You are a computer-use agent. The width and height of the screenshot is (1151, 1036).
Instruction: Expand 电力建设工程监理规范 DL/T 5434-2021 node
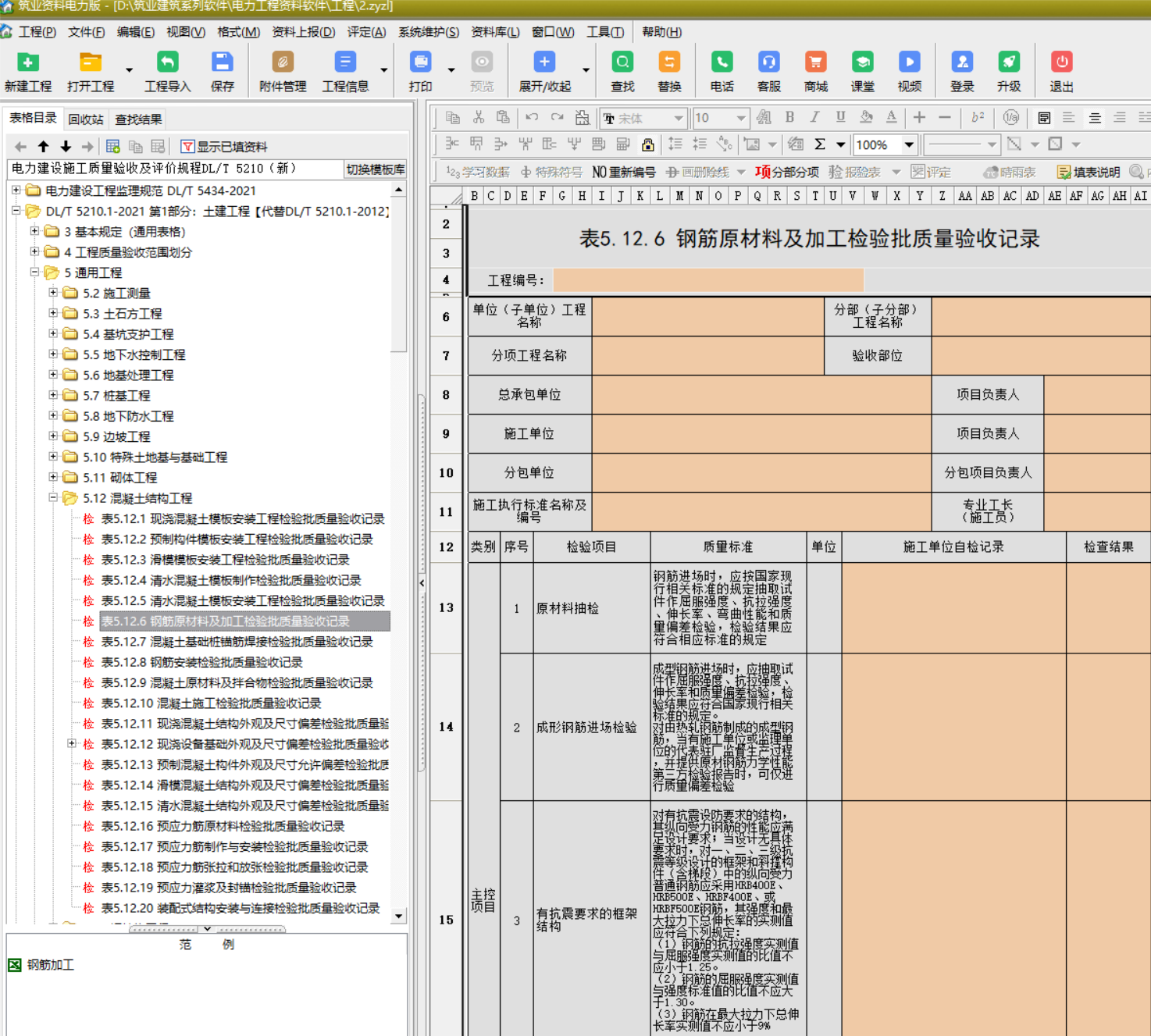click(x=16, y=190)
